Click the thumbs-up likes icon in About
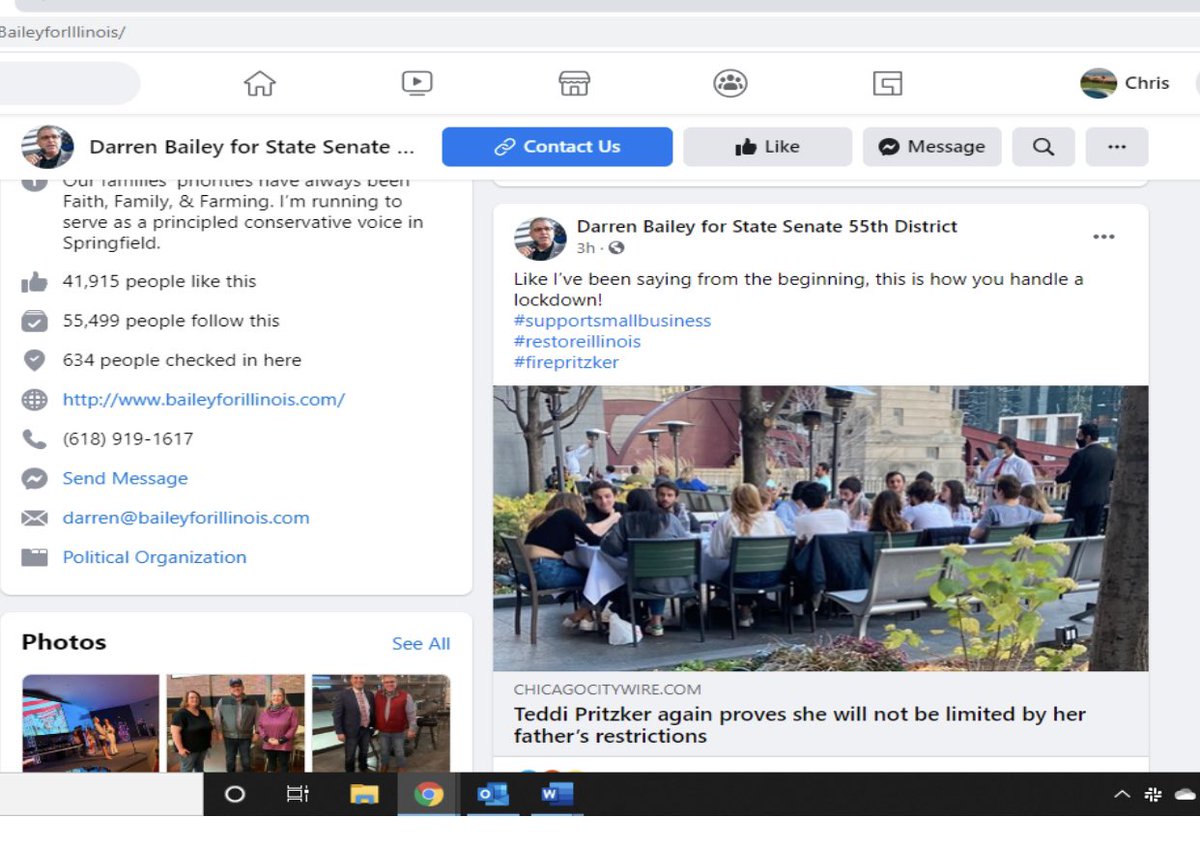Viewport: 1200px width, 845px height. coord(34,282)
